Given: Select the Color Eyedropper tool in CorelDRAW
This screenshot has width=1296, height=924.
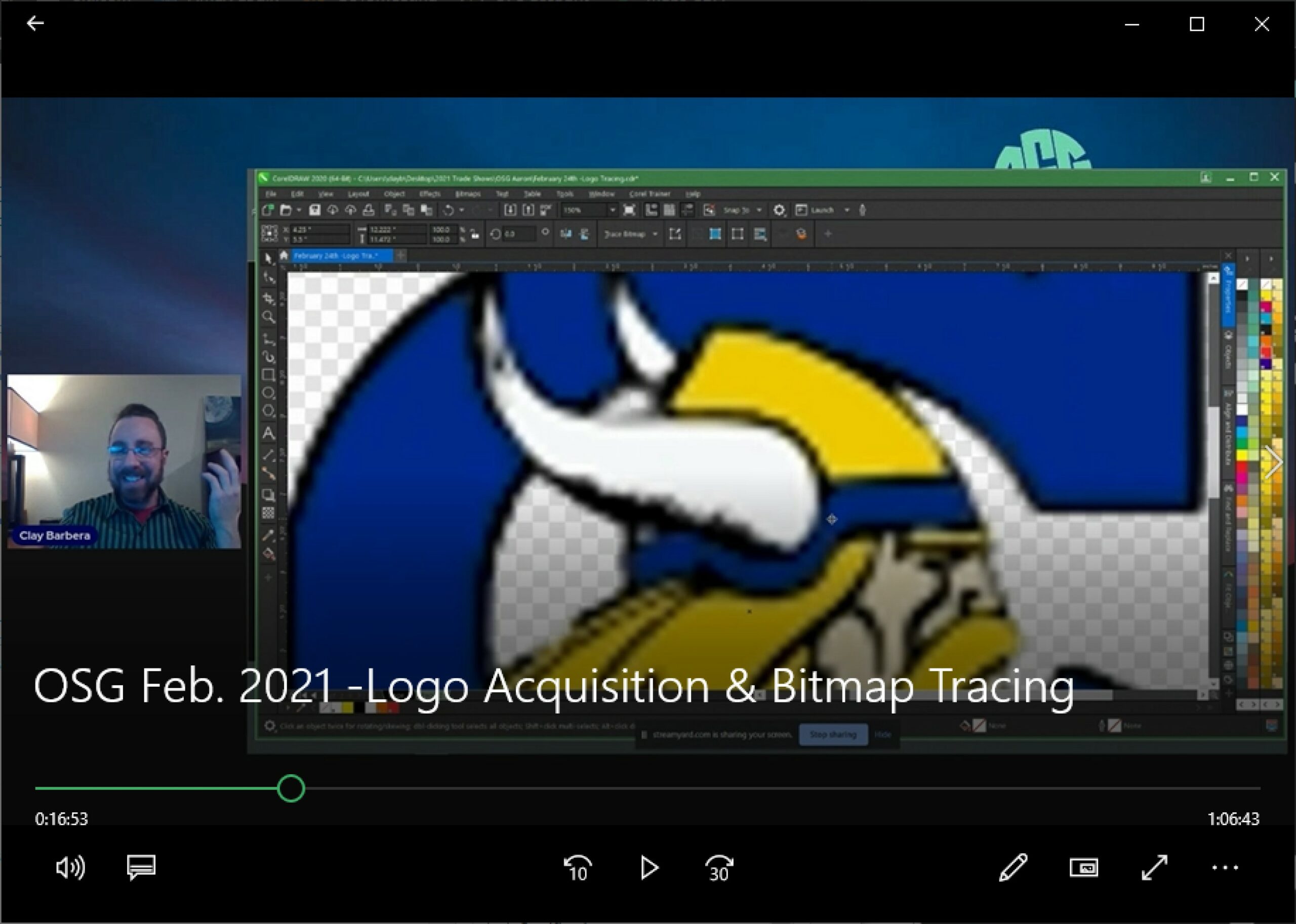Looking at the screenshot, I should pos(269,535).
